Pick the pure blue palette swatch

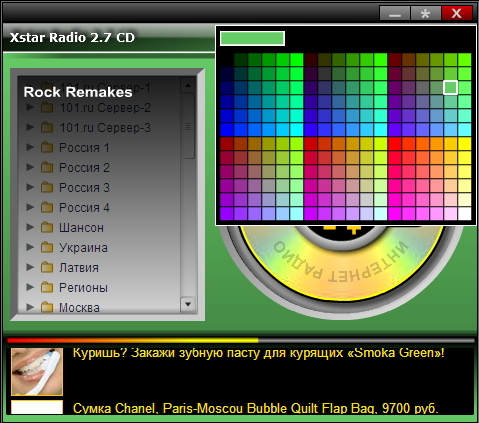point(227,130)
